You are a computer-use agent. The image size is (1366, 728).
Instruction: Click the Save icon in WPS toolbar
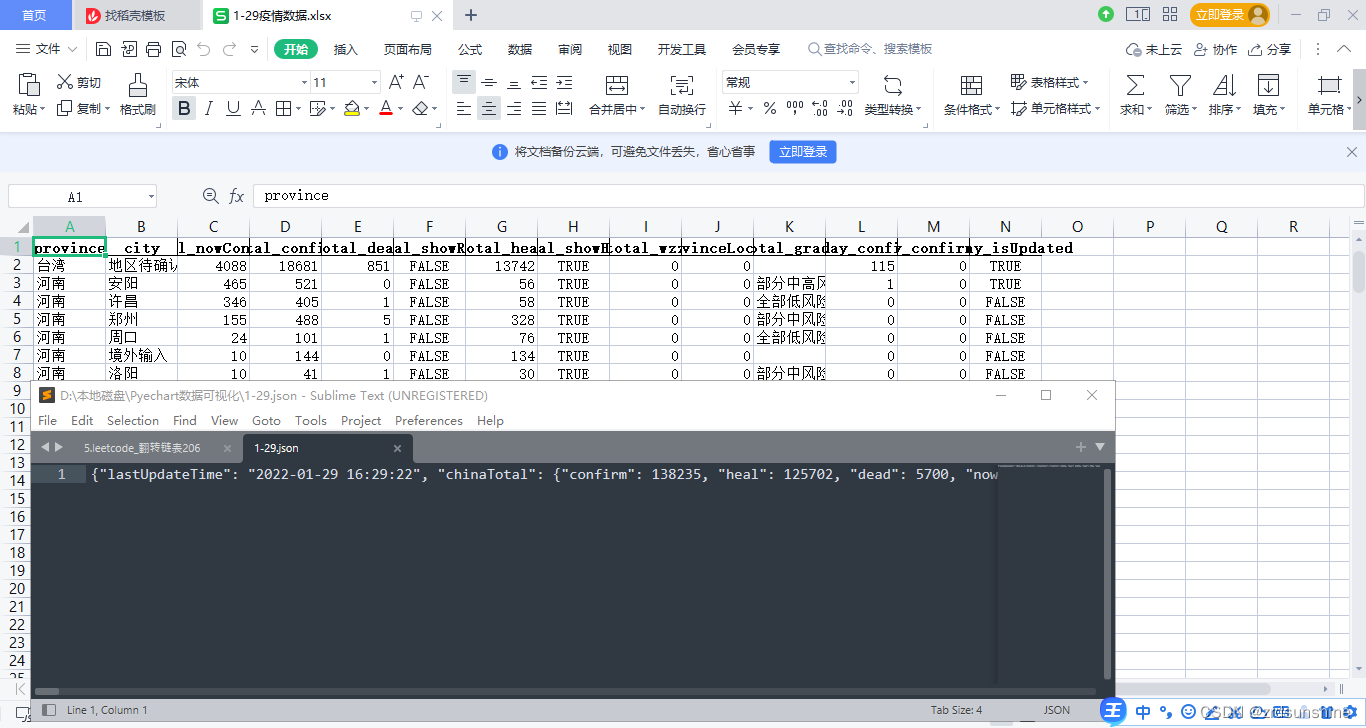pyautogui.click(x=104, y=49)
